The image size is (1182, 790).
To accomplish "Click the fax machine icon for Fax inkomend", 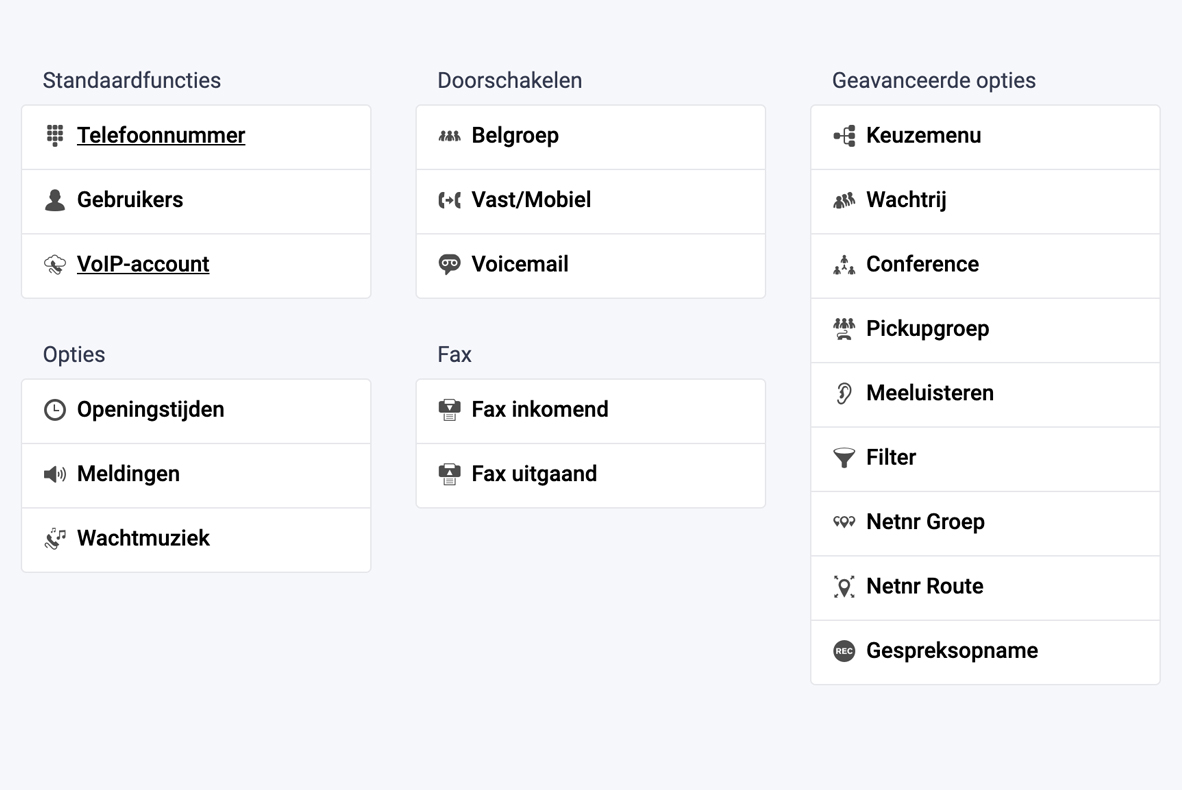I will 447,409.
